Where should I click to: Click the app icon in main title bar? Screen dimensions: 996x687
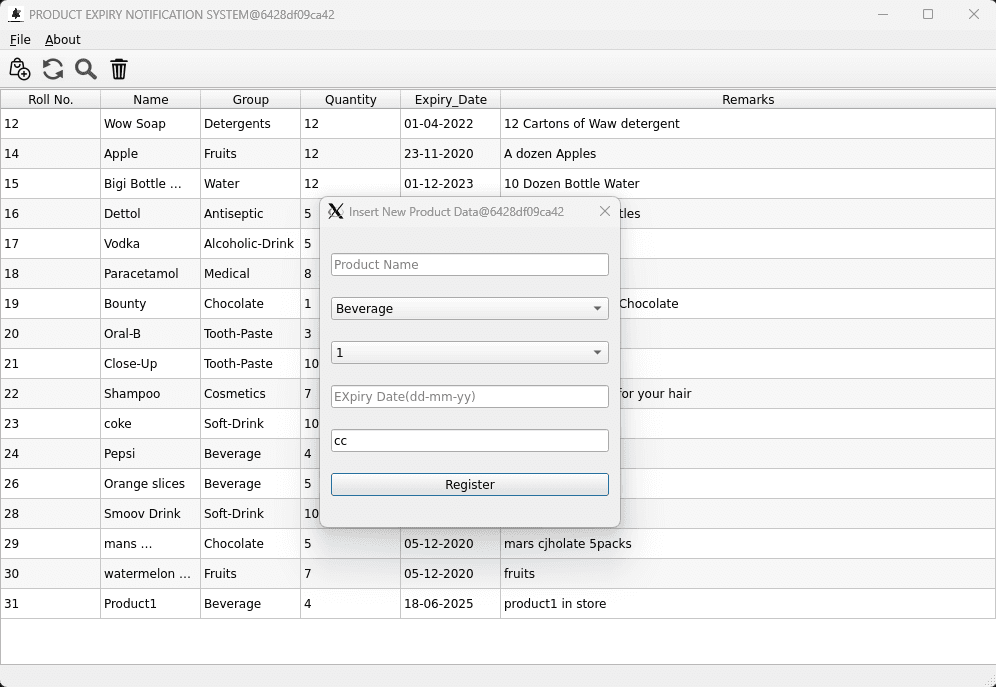click(x=16, y=14)
